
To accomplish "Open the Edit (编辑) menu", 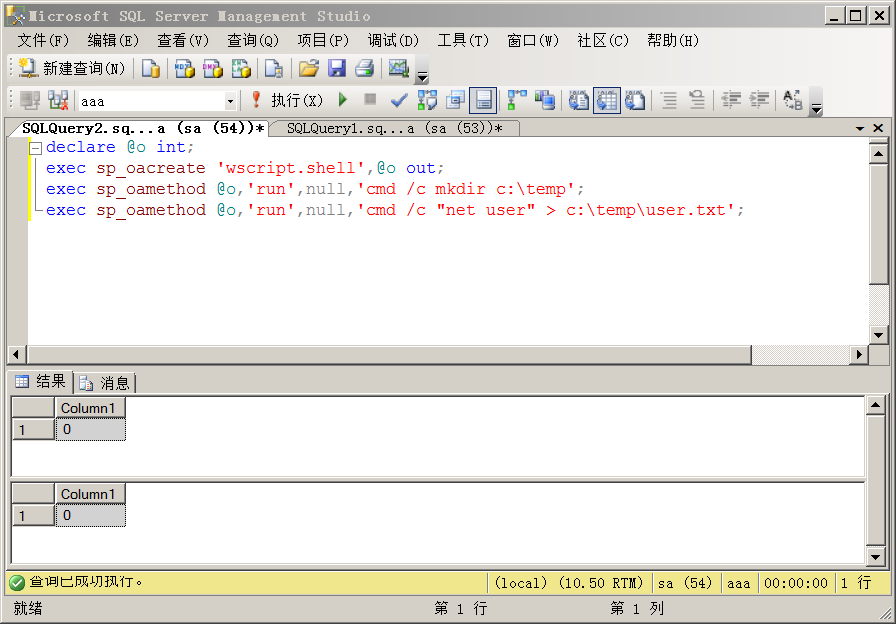I will click(x=113, y=41).
